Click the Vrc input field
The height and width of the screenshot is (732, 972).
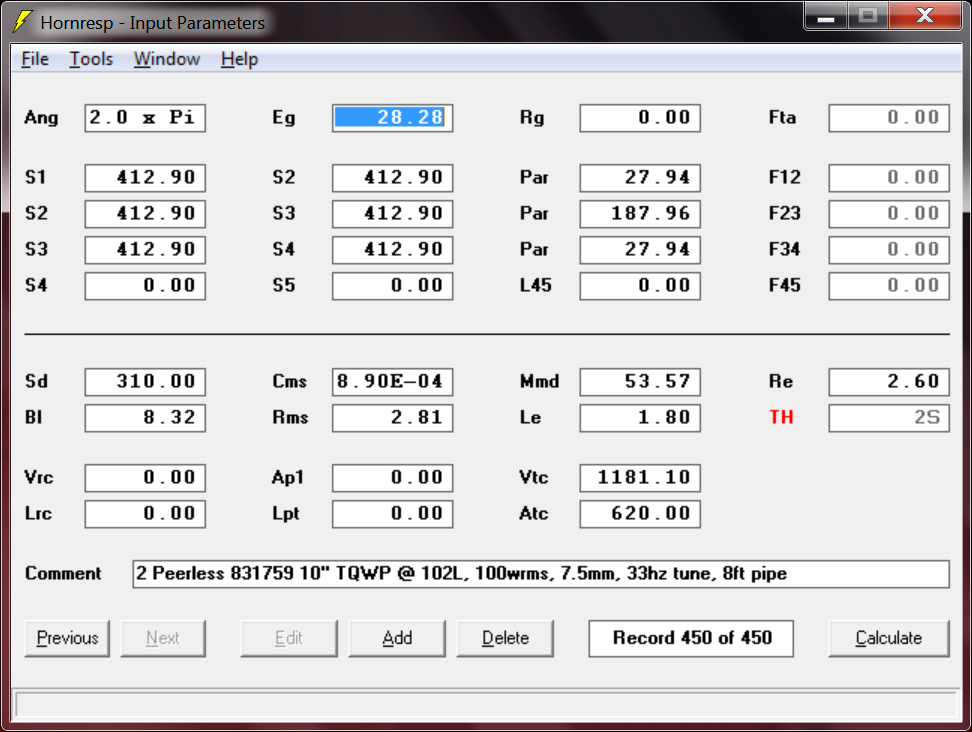click(145, 478)
